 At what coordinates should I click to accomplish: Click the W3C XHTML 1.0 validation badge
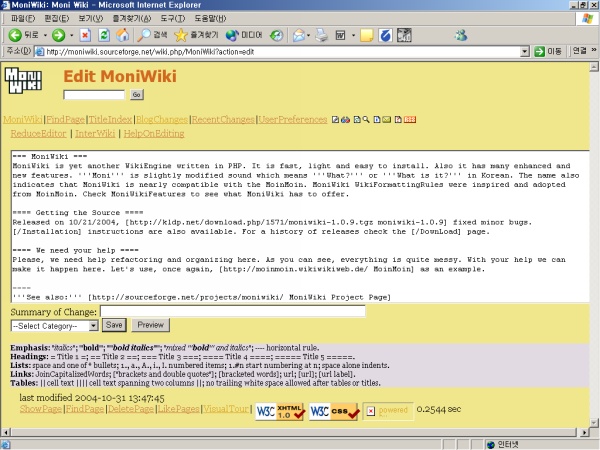[280, 411]
